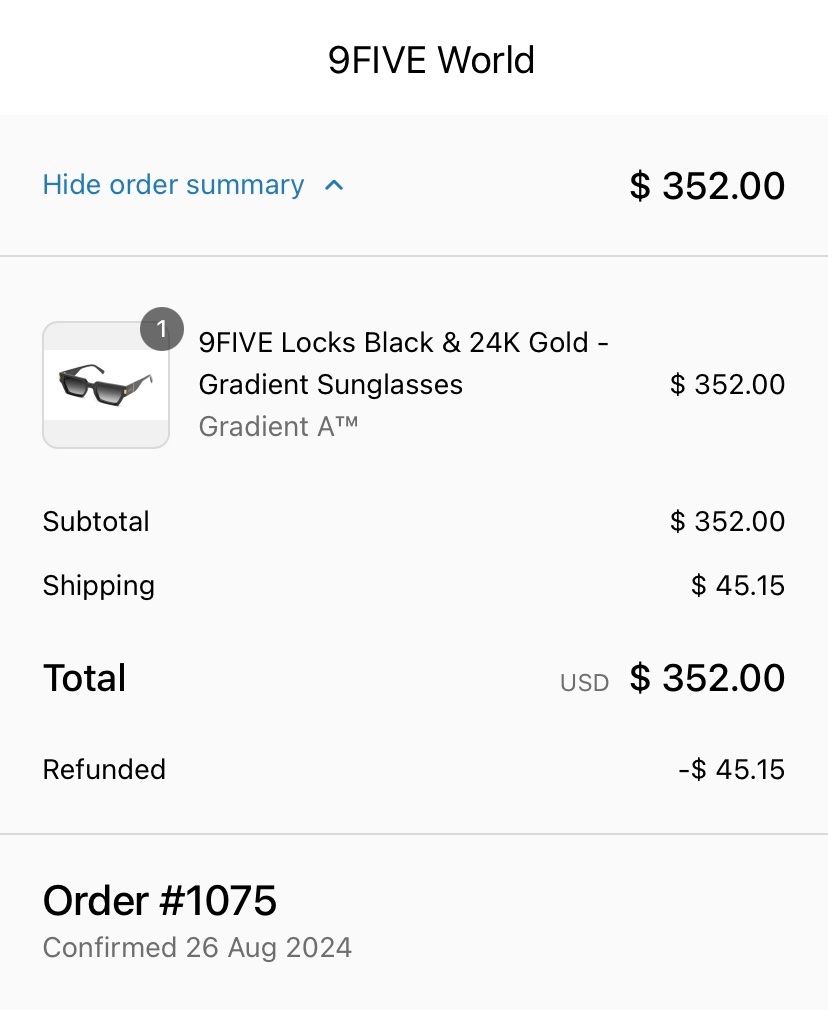This screenshot has height=1010, width=828.
Task: Click the Hide order summary link
Action: click(x=173, y=185)
